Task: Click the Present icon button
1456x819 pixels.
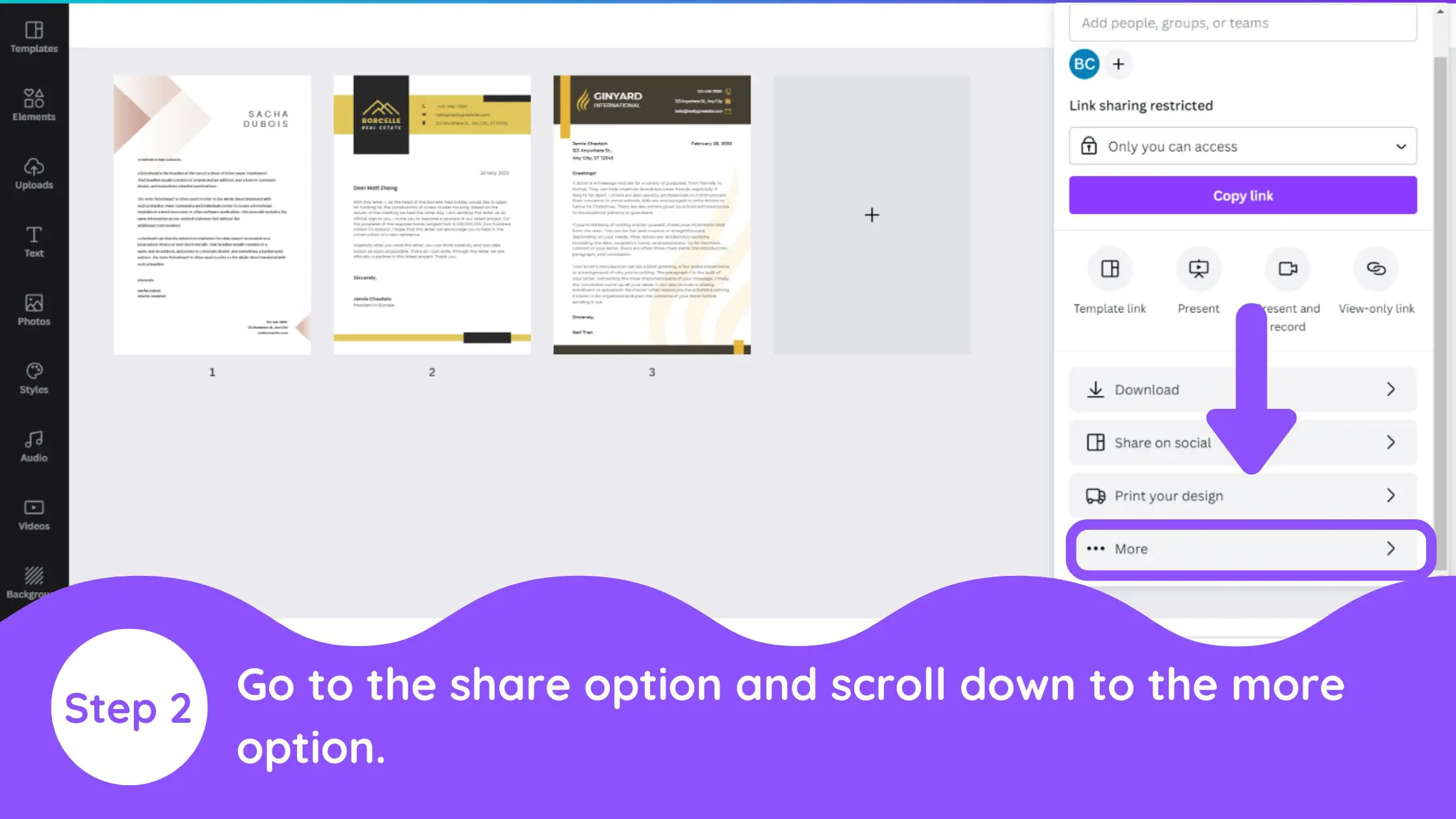Action: pyautogui.click(x=1198, y=267)
